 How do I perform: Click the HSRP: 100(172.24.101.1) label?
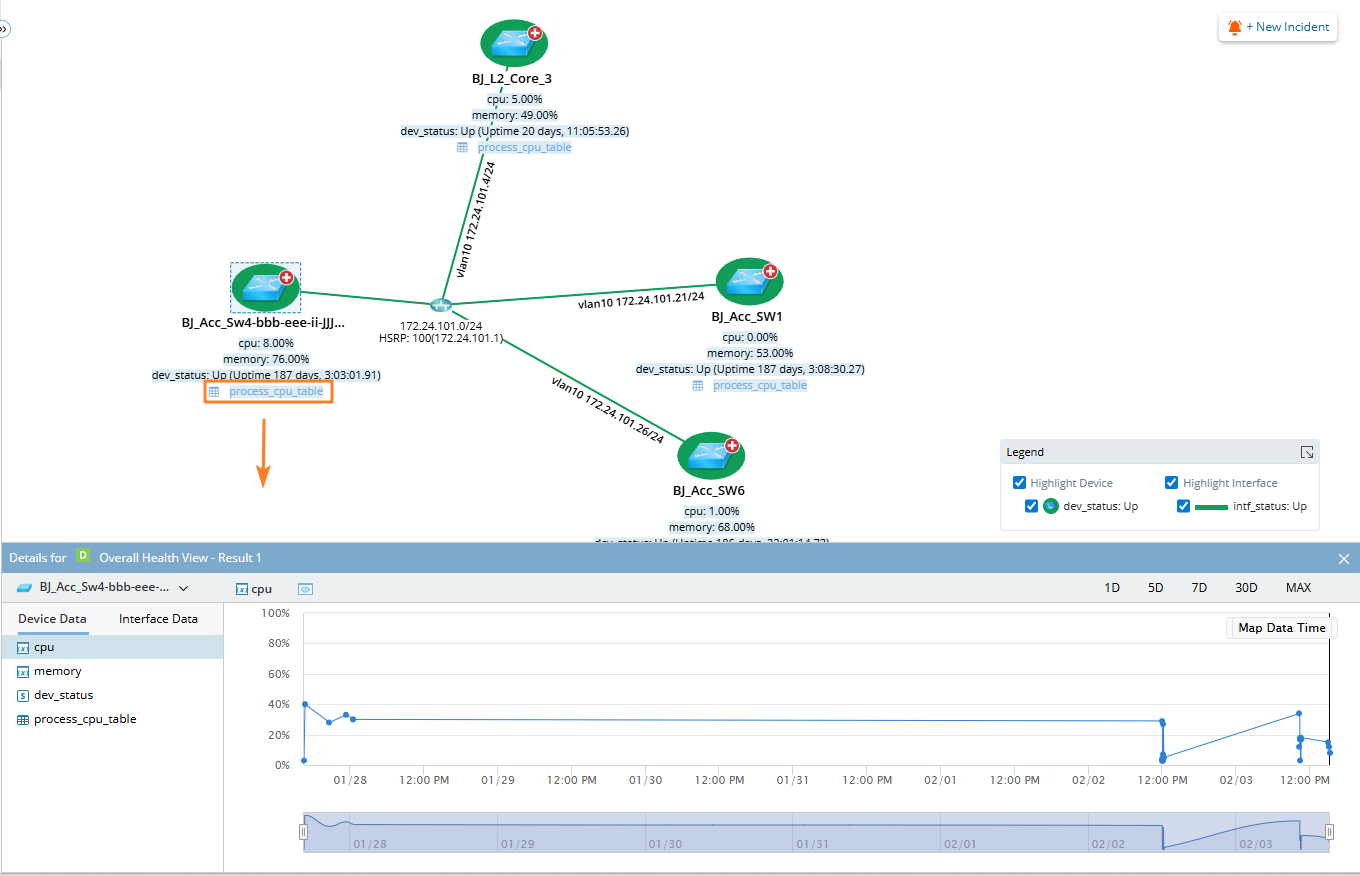point(440,339)
